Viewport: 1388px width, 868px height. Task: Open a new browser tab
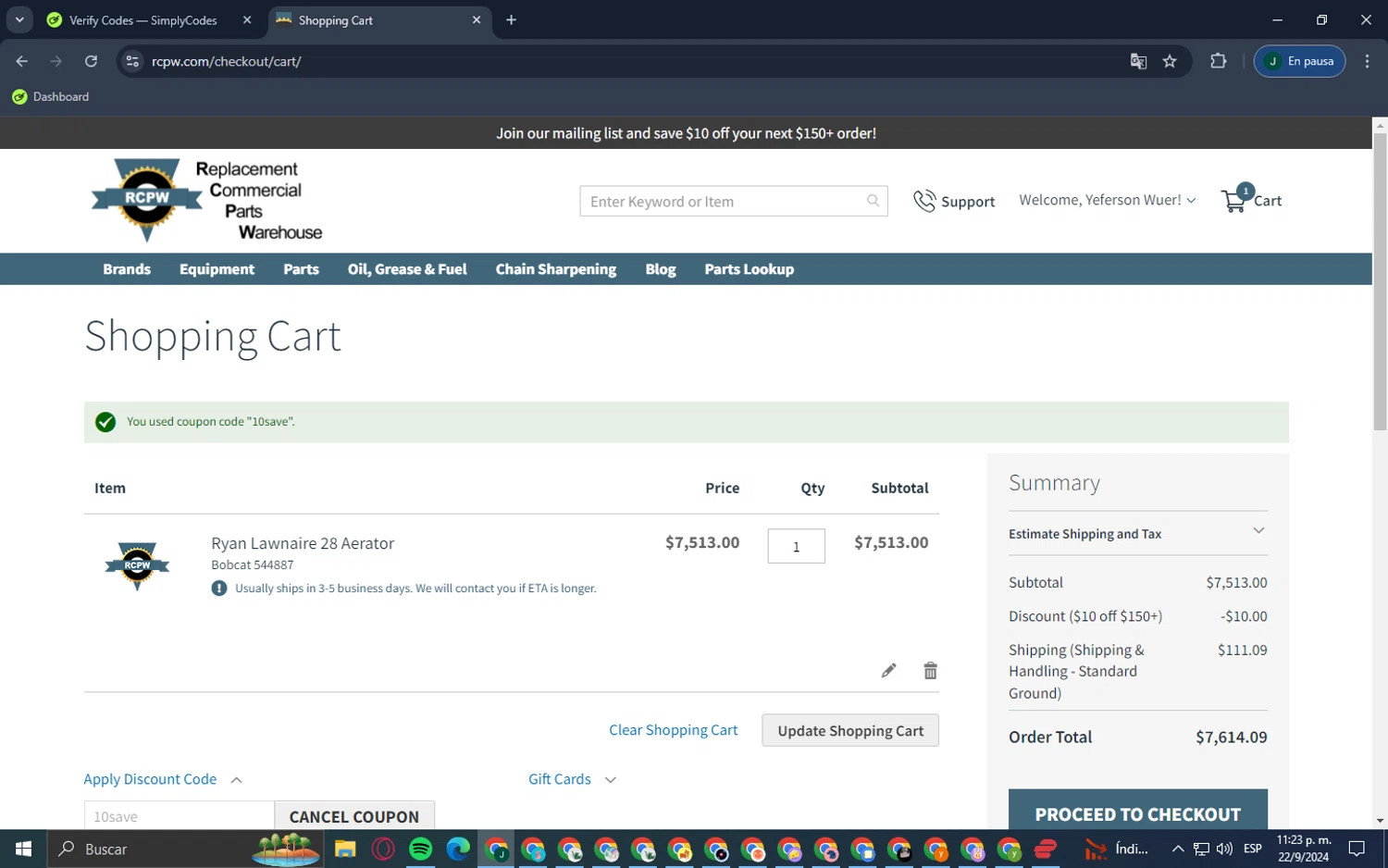[x=511, y=19]
